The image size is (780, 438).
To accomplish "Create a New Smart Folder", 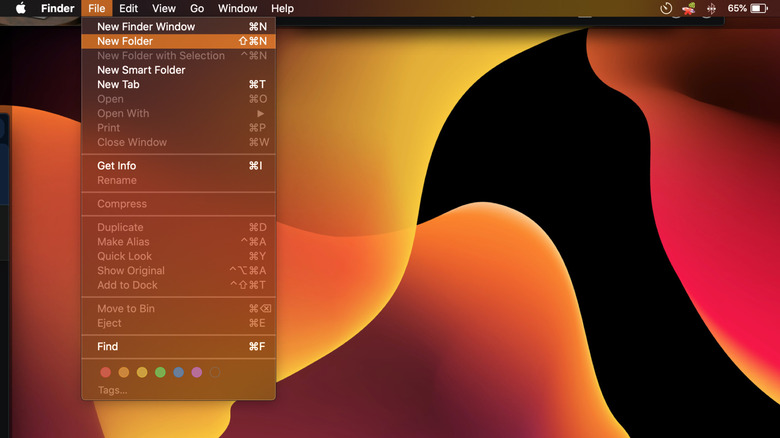I will (141, 70).
